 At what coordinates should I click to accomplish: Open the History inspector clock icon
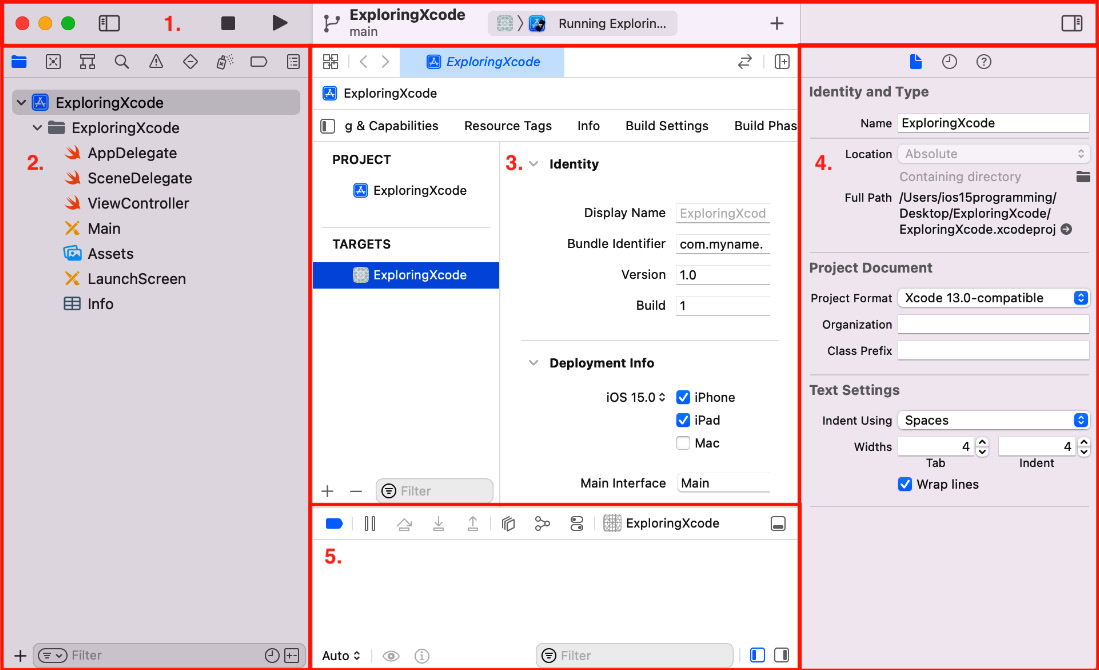pos(950,62)
